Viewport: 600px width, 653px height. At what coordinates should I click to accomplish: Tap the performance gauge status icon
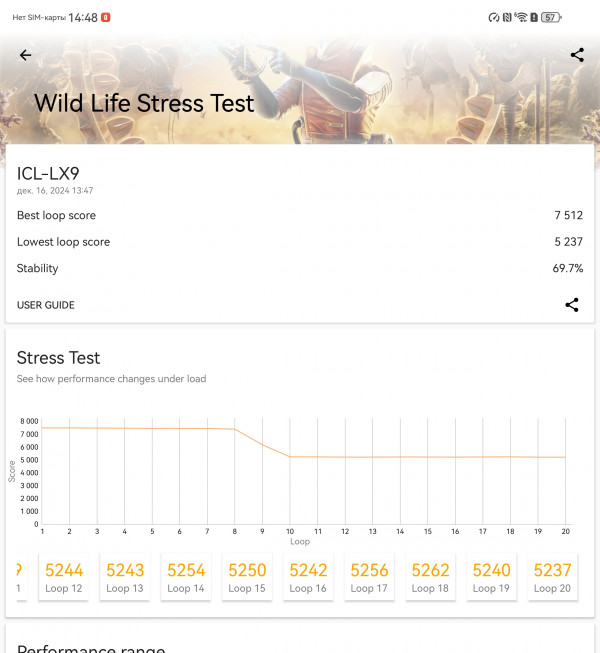click(x=494, y=17)
